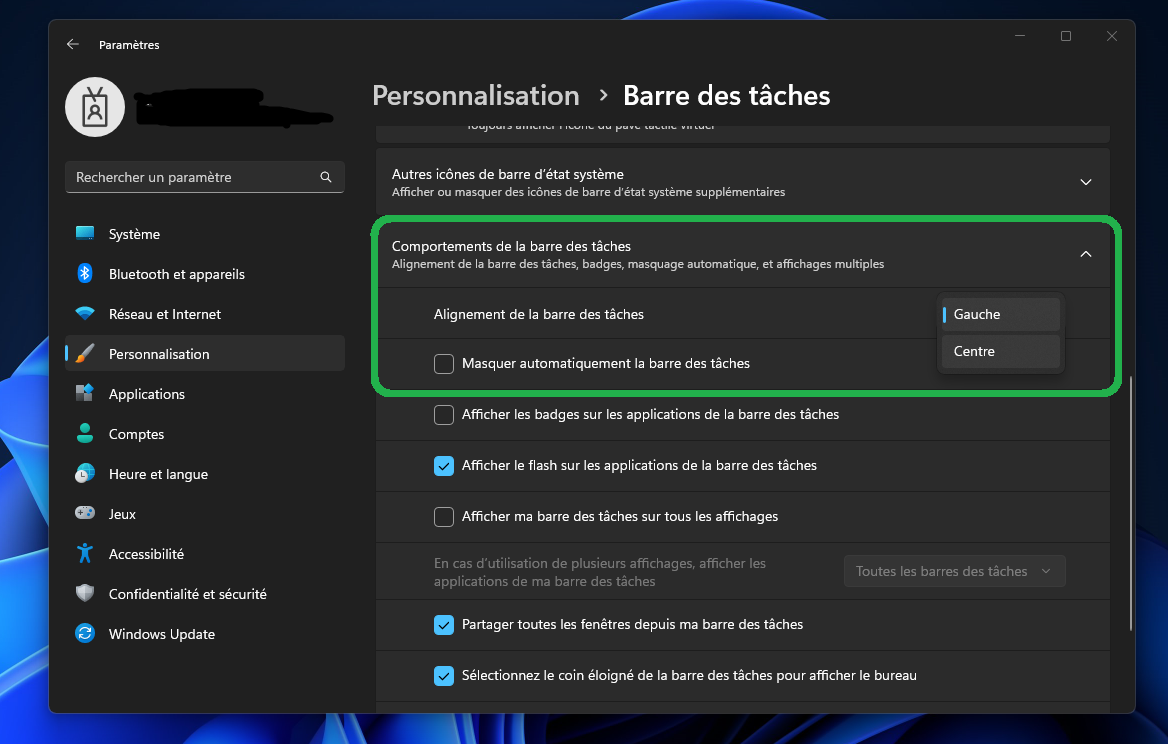Click the search magnifier icon
The height and width of the screenshot is (744, 1168).
tap(326, 176)
